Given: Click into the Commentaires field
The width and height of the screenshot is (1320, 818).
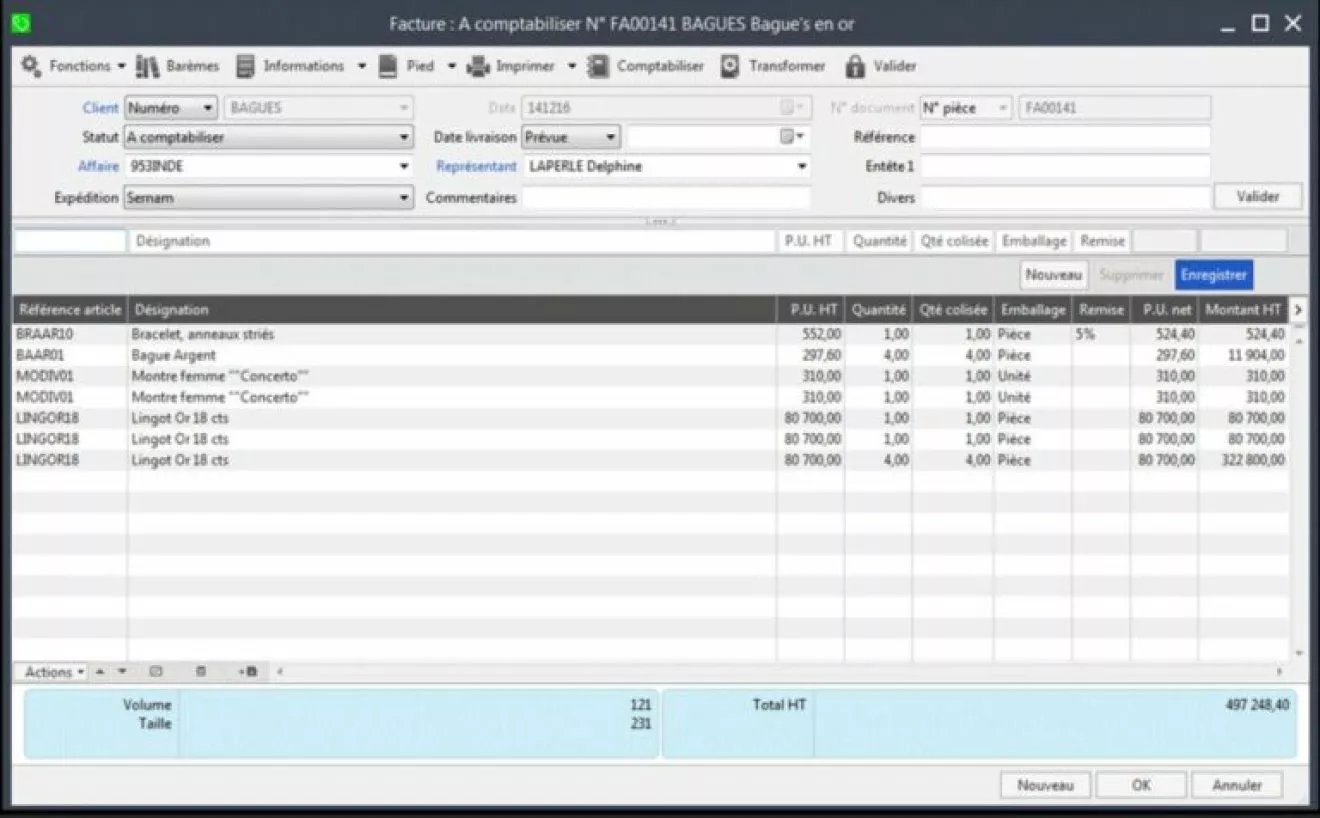Looking at the screenshot, I should click(666, 198).
